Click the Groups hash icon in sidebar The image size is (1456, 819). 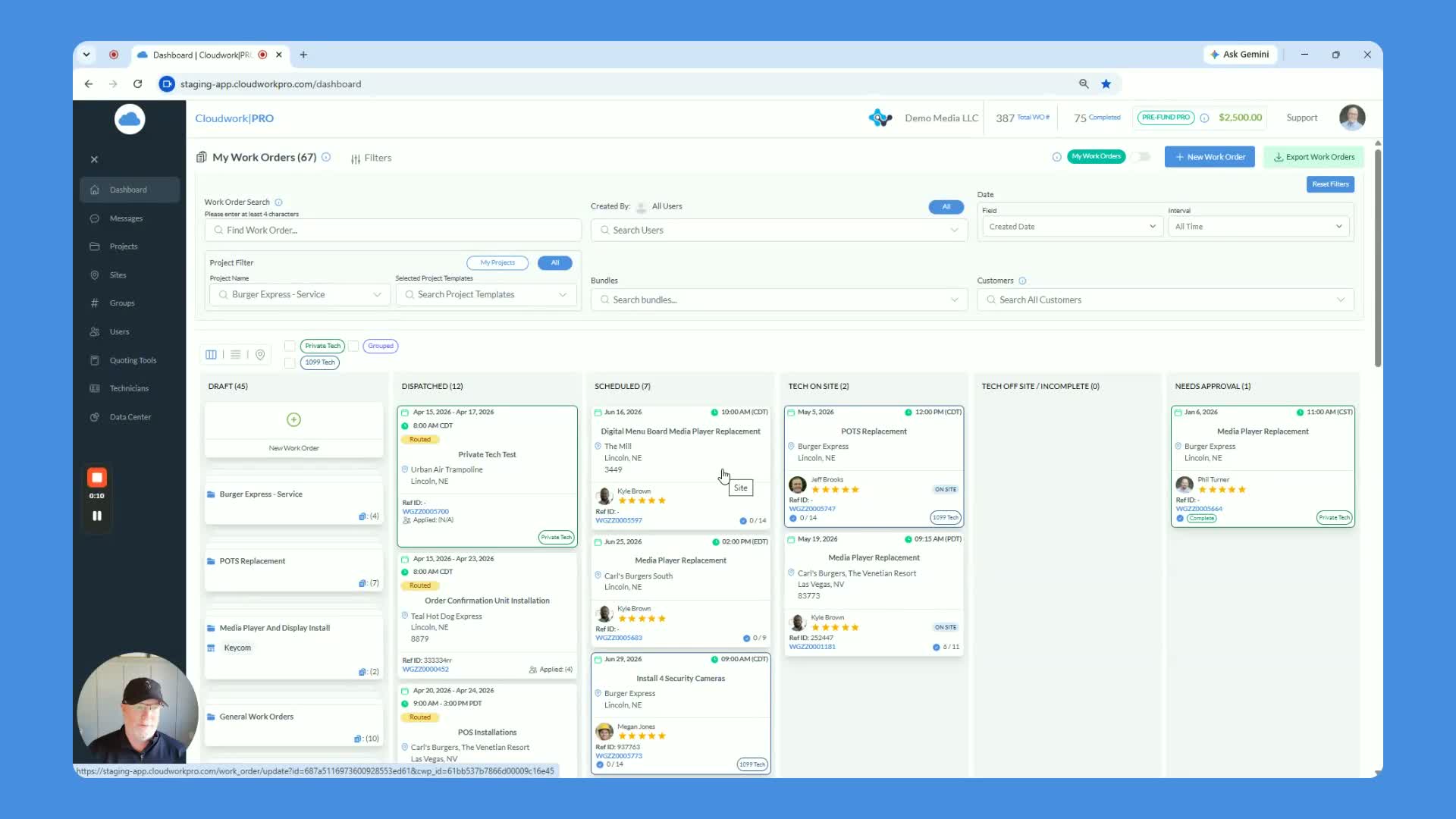(95, 303)
